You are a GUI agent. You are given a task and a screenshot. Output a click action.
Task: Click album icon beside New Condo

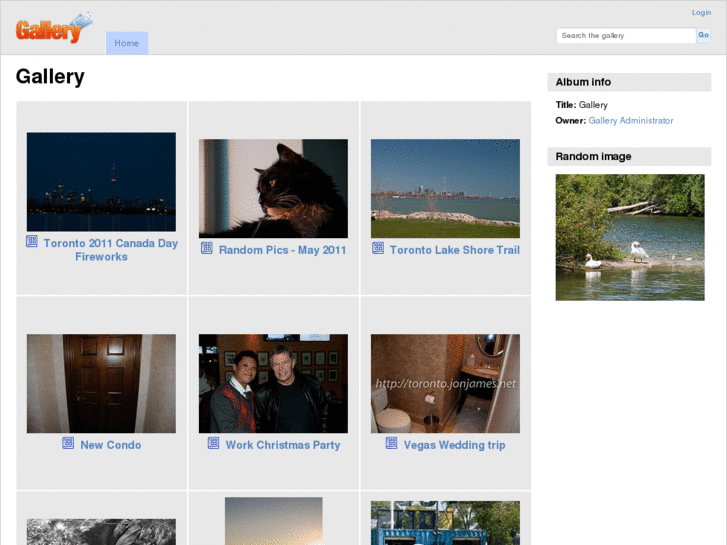[68, 443]
